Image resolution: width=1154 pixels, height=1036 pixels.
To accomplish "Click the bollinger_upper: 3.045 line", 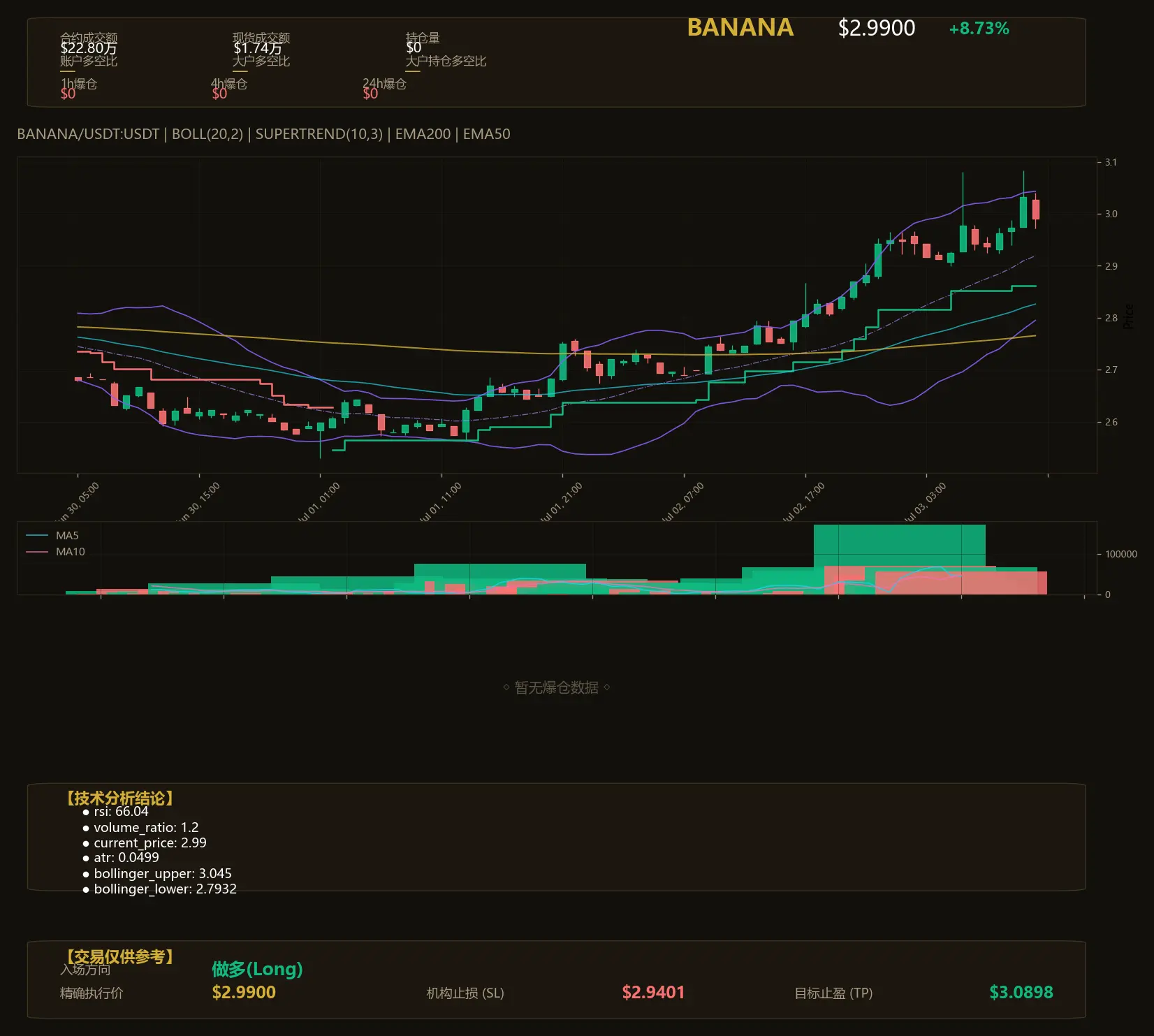I will 163,874.
